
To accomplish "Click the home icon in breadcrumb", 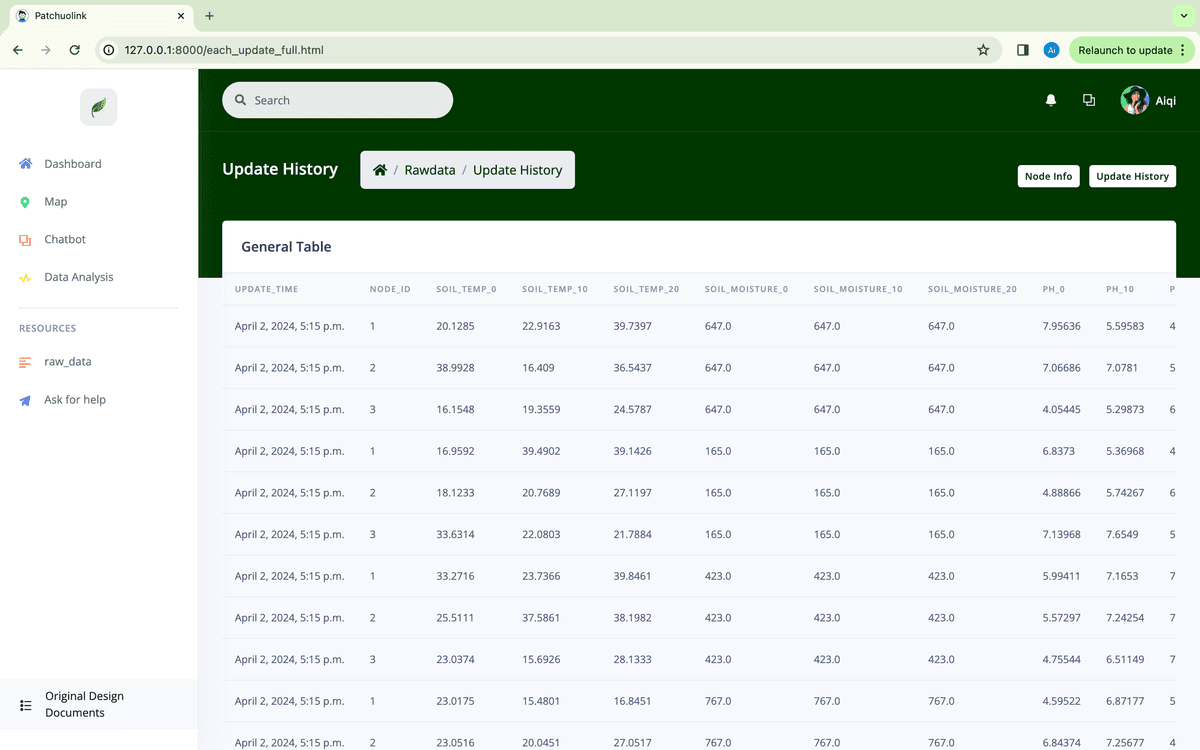I will [380, 170].
